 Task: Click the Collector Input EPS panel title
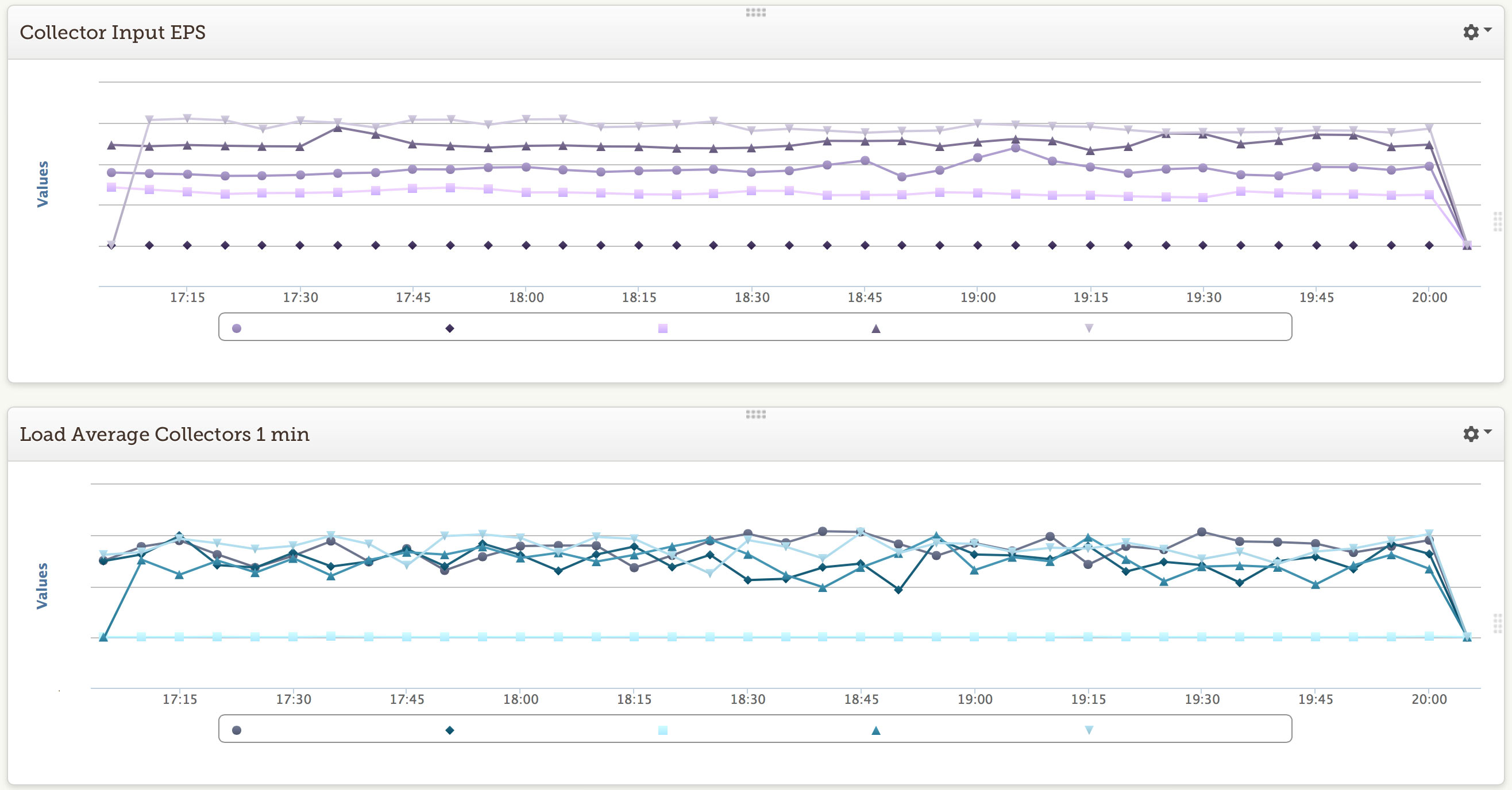[113, 32]
